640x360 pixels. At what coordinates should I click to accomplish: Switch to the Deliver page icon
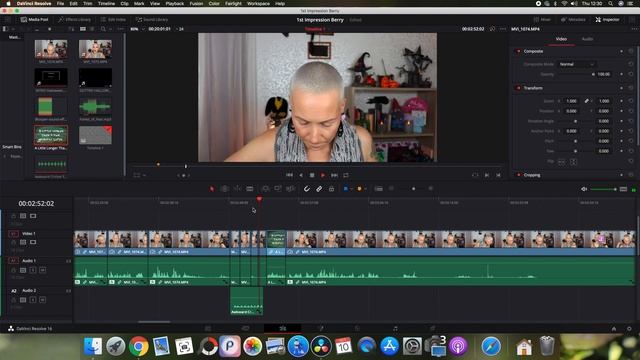click(432, 328)
